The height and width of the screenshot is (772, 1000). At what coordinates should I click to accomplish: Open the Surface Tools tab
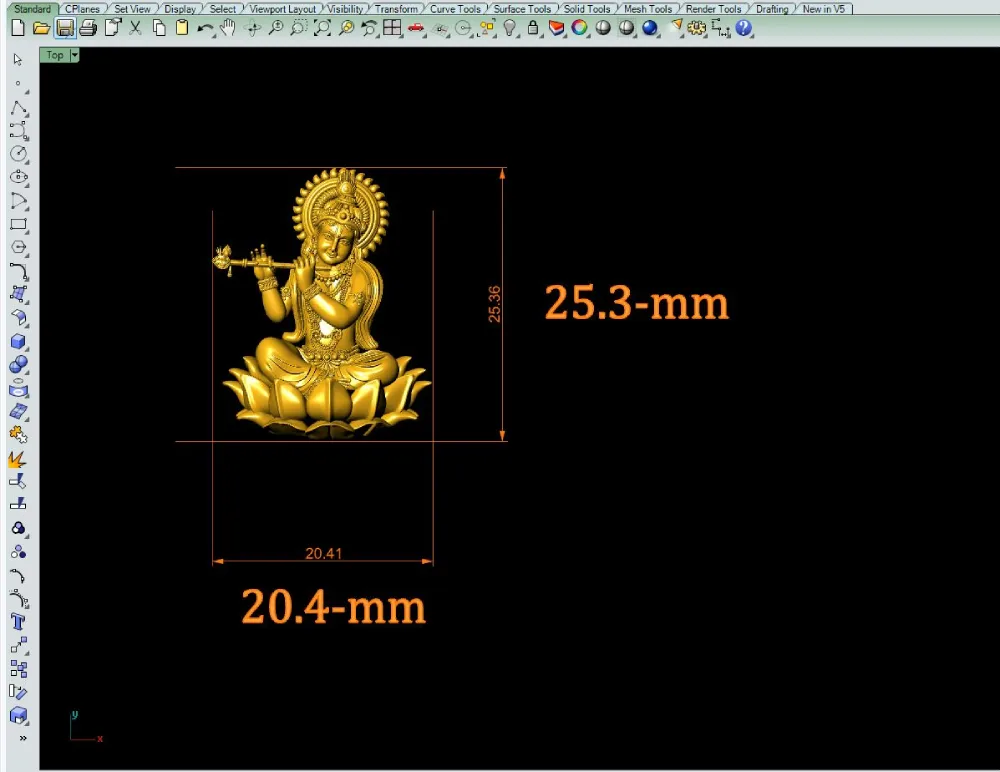pos(522,9)
